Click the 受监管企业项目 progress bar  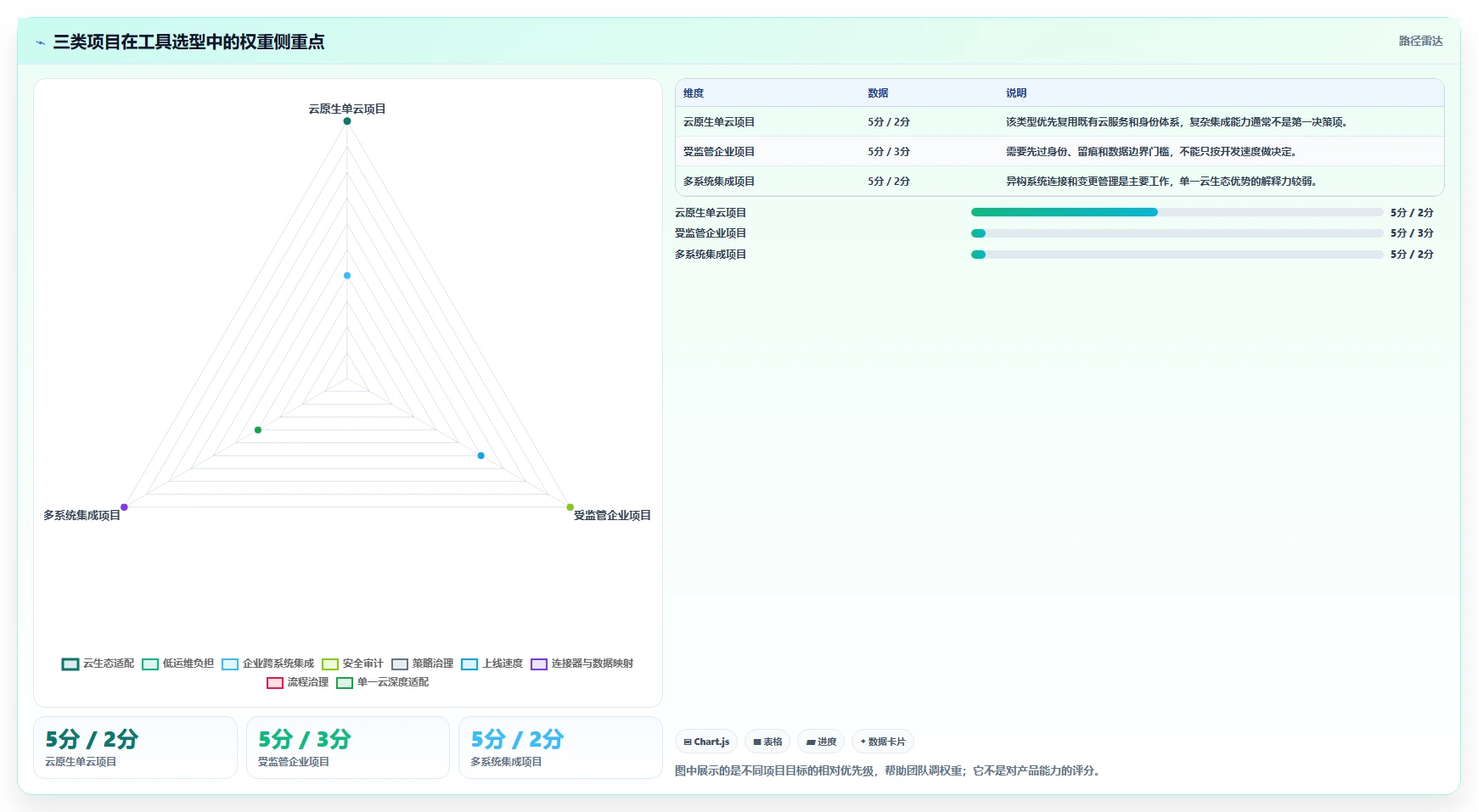point(1177,233)
